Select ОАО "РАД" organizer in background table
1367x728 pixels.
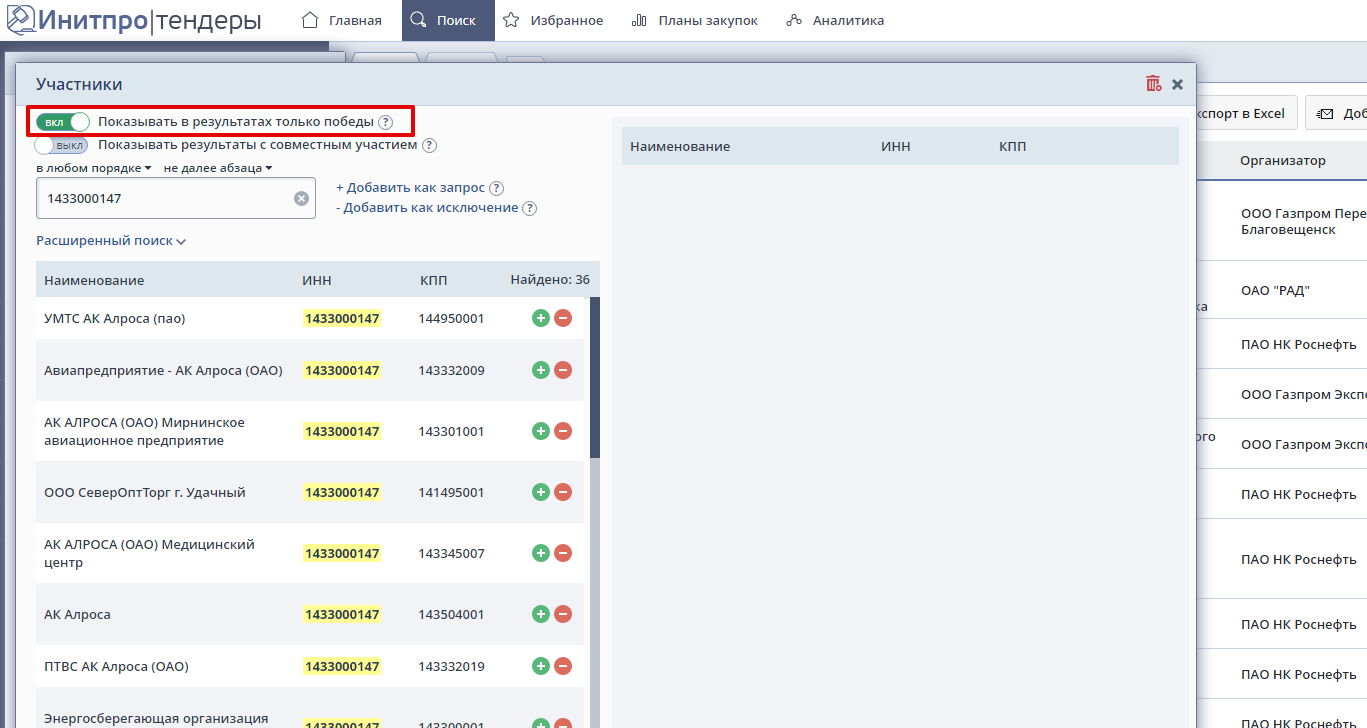click(x=1275, y=290)
